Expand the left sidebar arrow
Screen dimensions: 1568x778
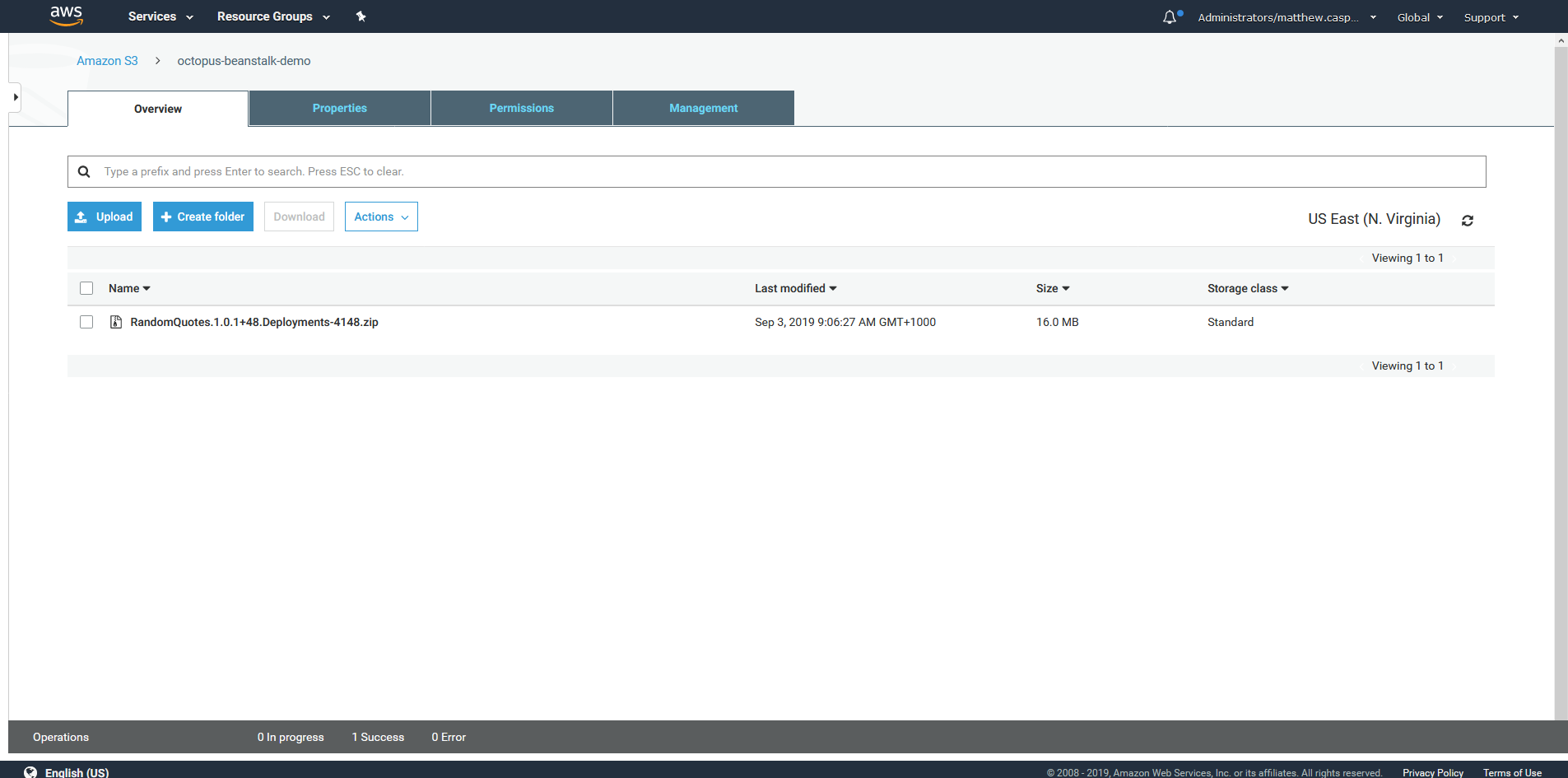click(x=15, y=97)
